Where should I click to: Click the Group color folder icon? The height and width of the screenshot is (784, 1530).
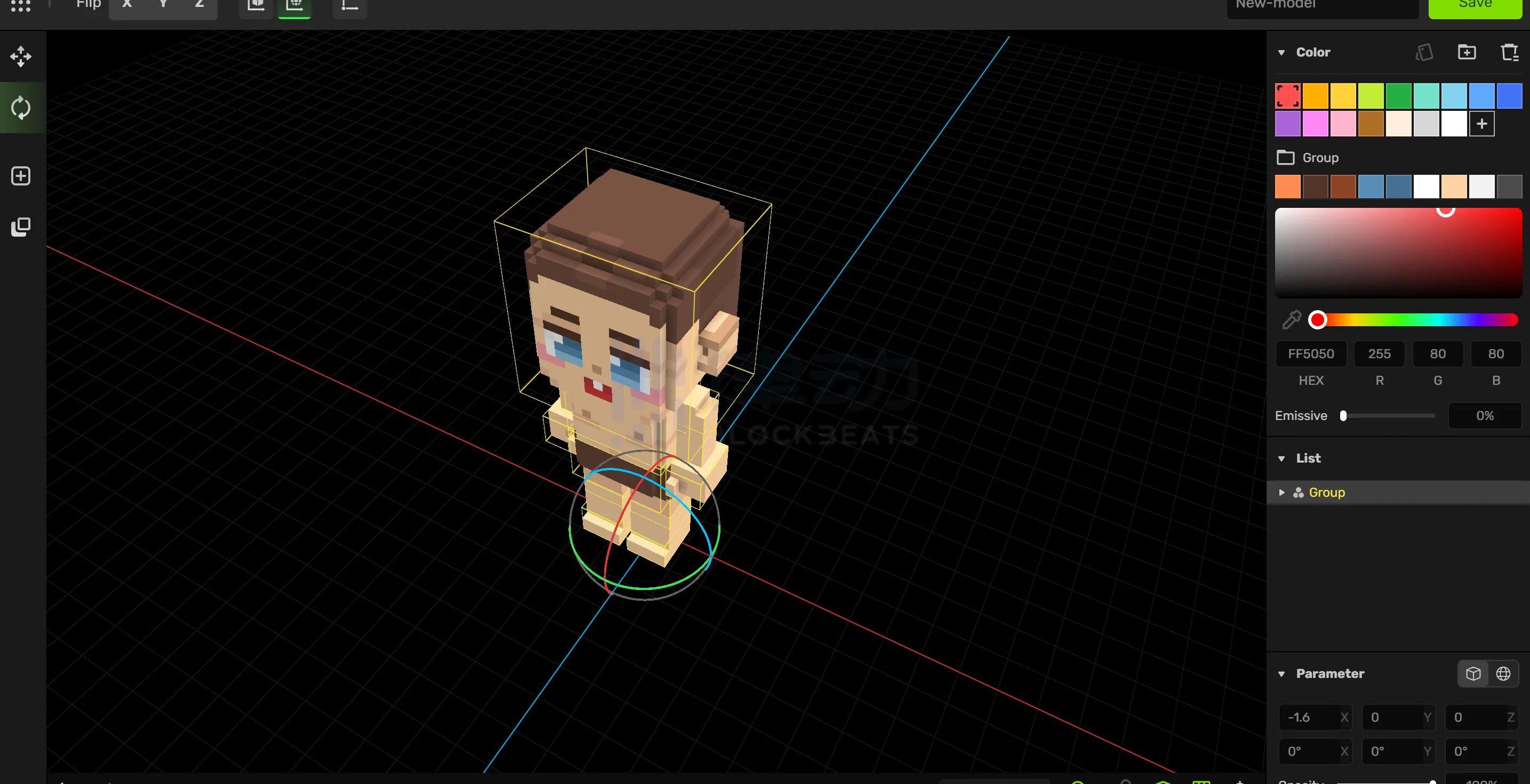click(x=1285, y=157)
